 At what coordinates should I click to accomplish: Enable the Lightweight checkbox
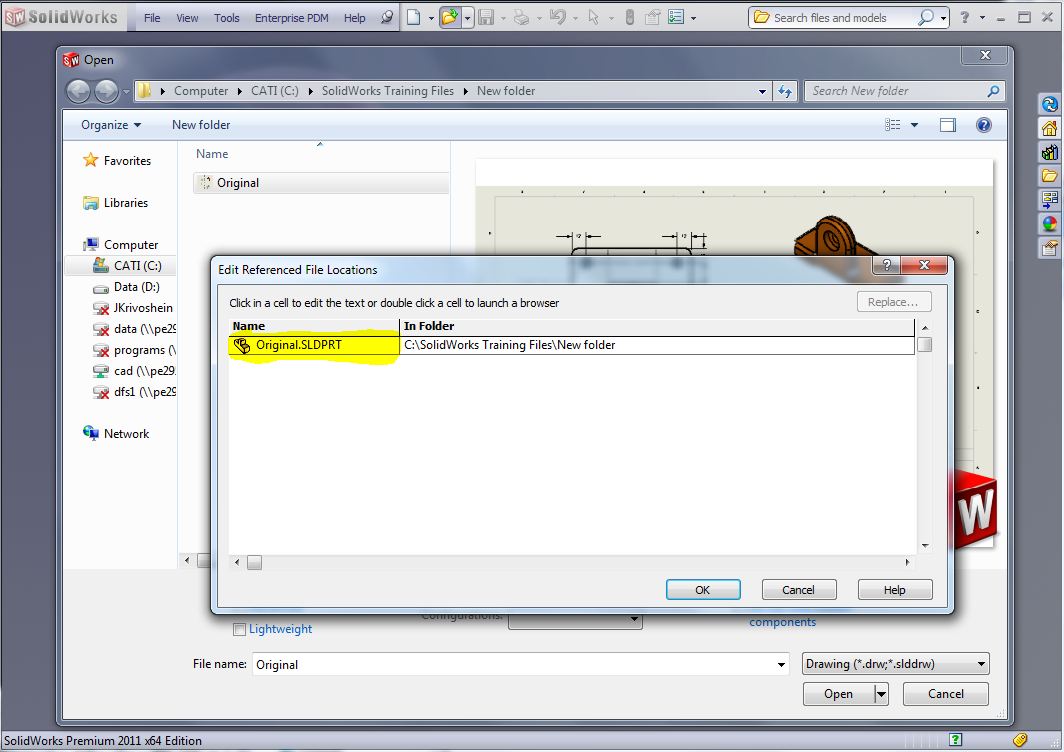pos(239,629)
